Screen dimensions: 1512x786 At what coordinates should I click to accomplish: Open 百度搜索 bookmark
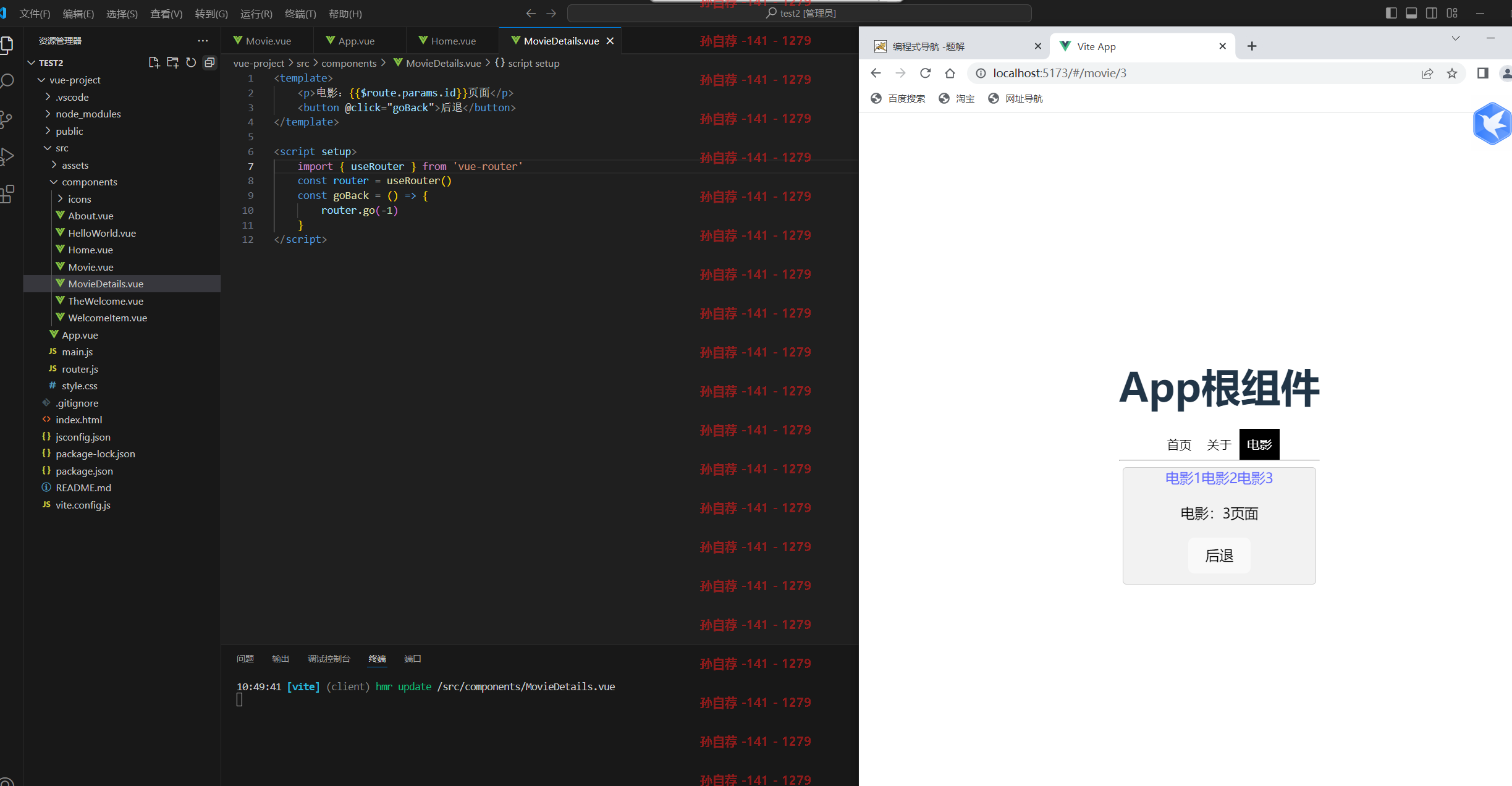898,98
